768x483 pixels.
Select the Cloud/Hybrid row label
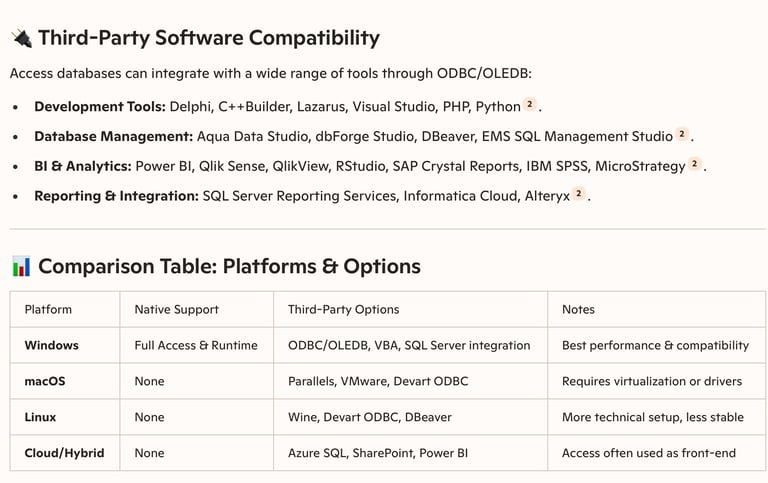click(63, 453)
